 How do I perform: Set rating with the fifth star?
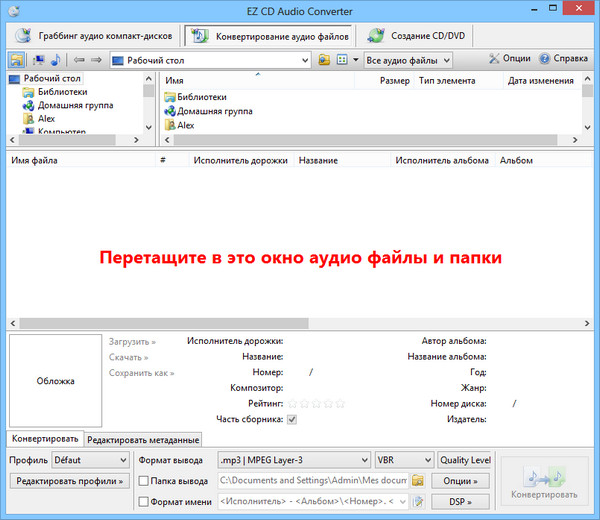(x=340, y=404)
